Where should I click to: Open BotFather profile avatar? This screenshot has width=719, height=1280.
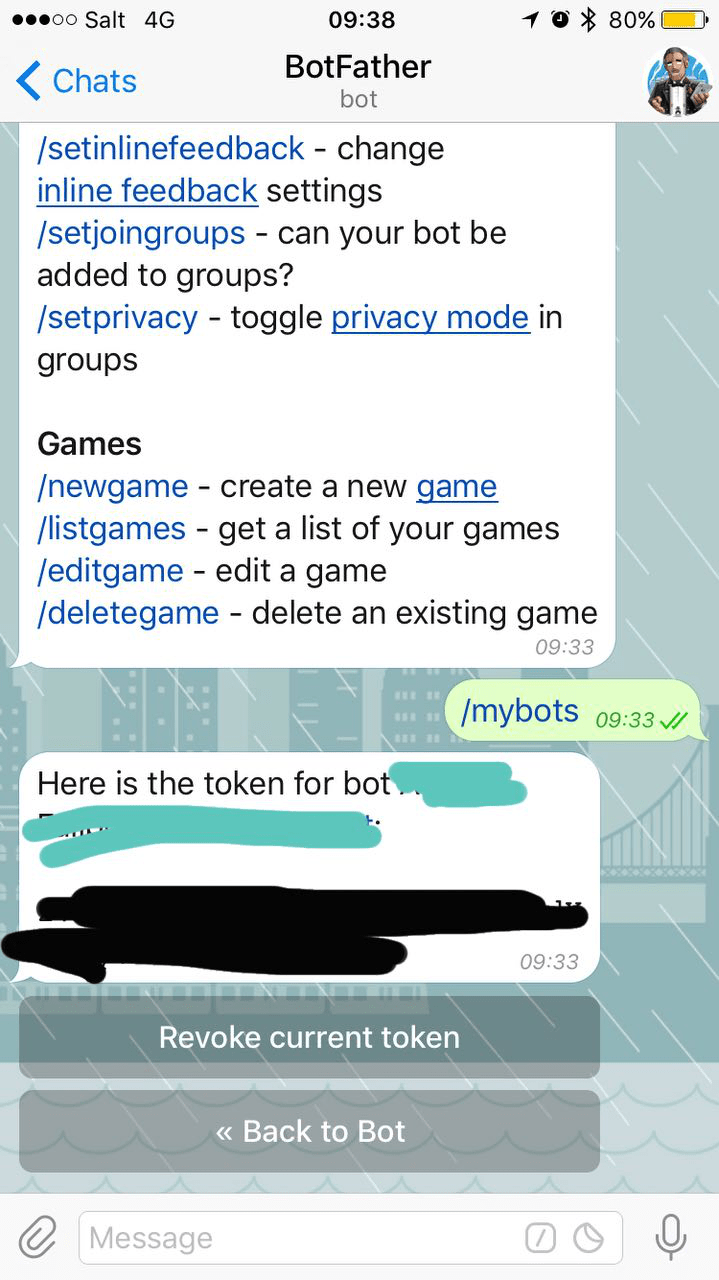(677, 81)
